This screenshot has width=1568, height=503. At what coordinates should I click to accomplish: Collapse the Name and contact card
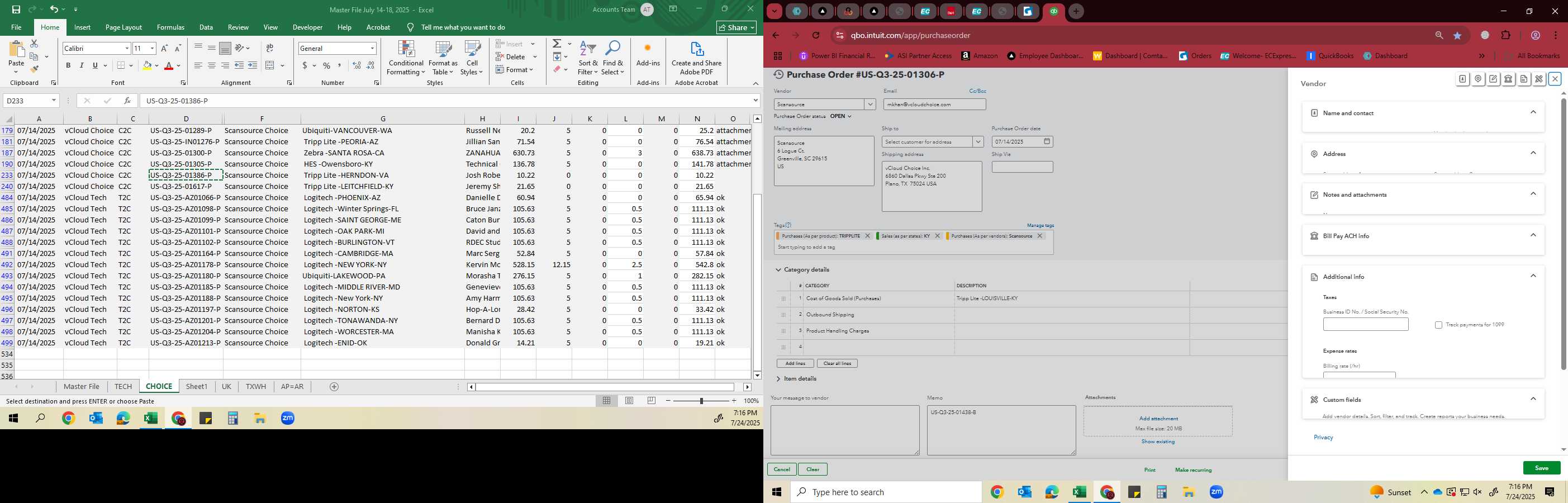(x=1533, y=112)
